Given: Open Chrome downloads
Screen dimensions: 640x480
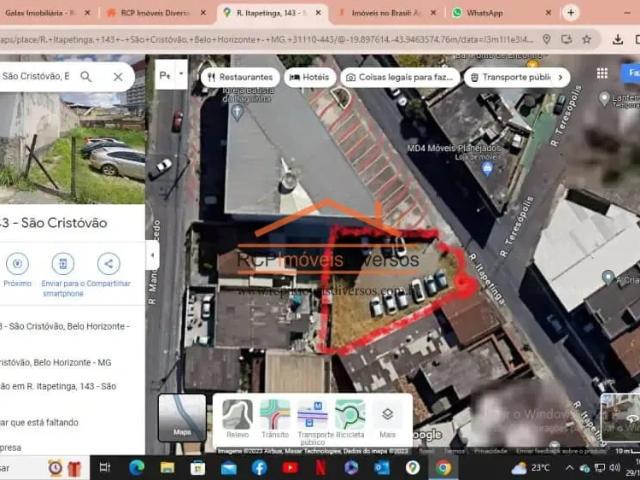Looking at the screenshot, I should 618,39.
